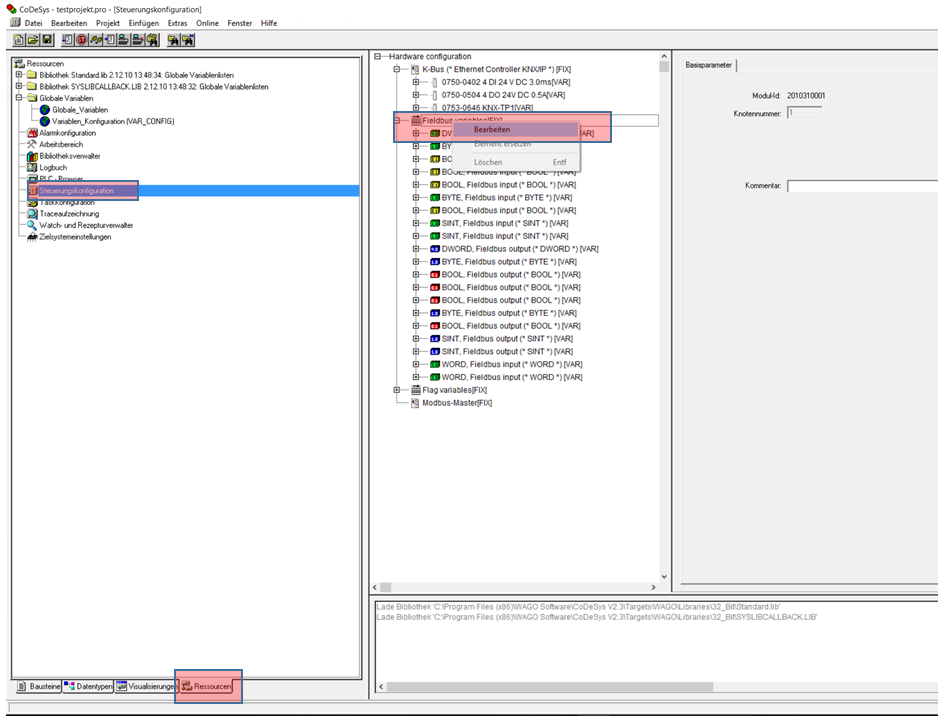Click the Flag variables icon
This screenshot has width=940, height=716.
[415, 390]
